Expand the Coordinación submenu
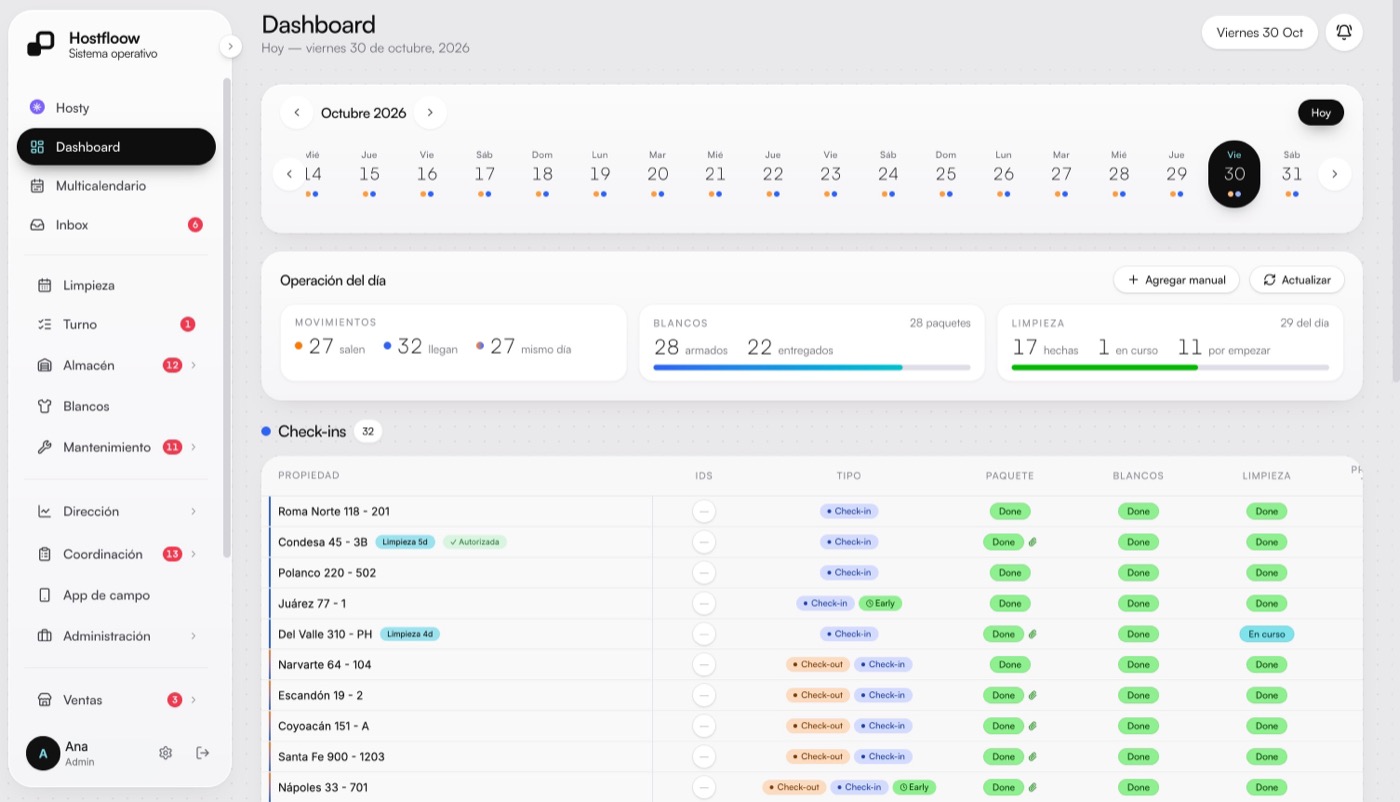Screen dimensions: 1400x802 pyautogui.click(x=193, y=554)
